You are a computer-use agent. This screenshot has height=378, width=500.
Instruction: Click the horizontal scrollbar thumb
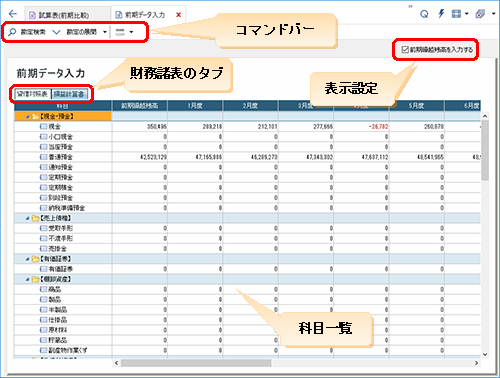point(196,363)
